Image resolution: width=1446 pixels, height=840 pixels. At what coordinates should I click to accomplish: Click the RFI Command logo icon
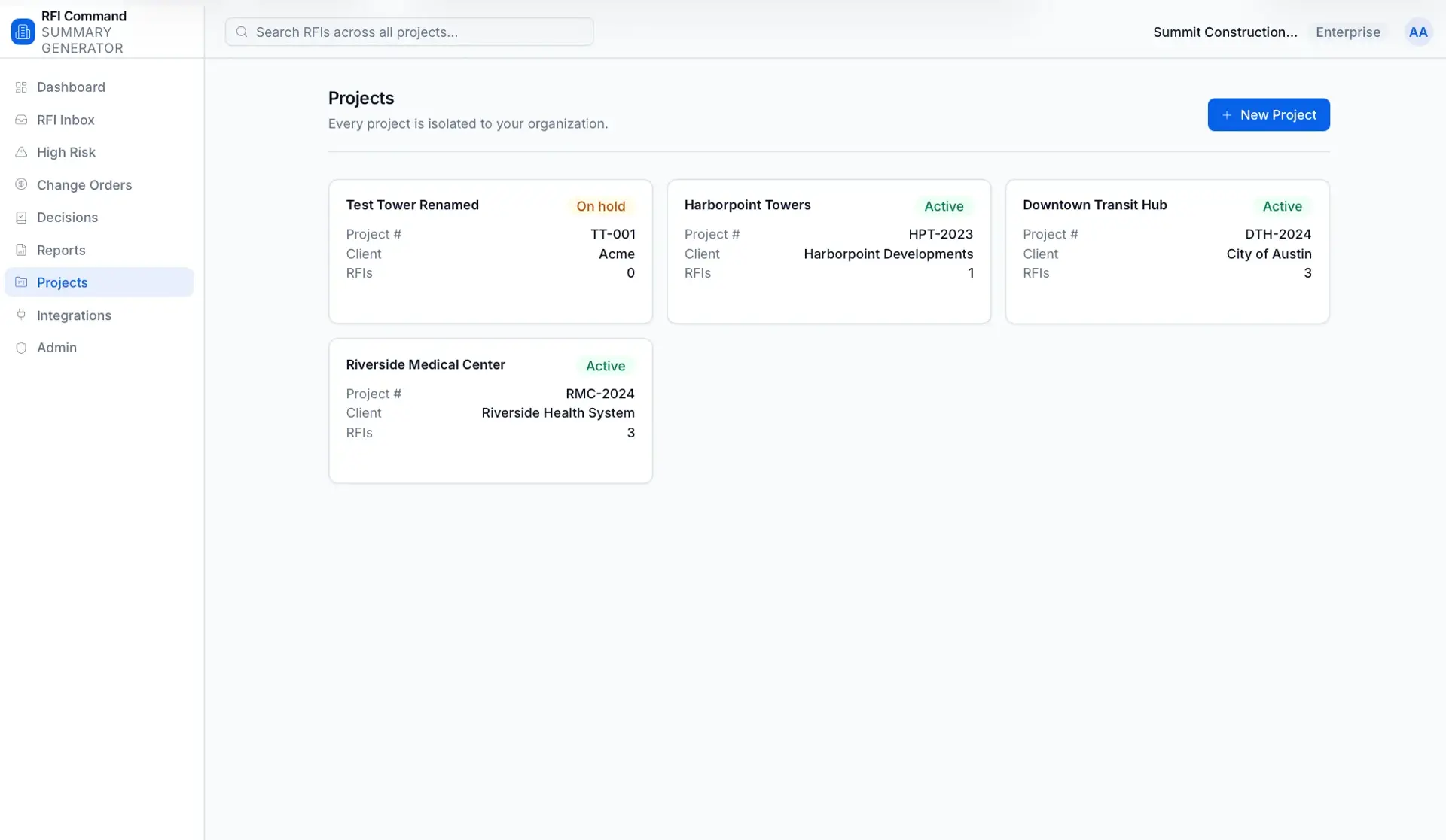(x=23, y=32)
